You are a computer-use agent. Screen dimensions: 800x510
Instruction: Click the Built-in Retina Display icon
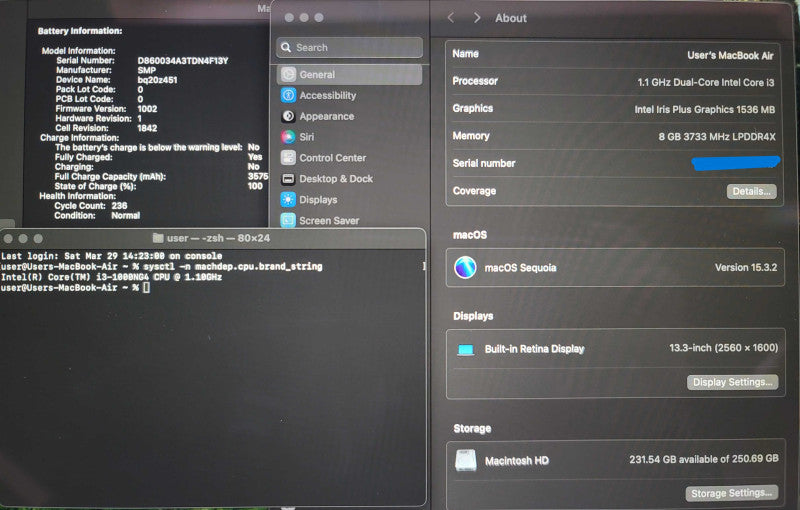465,349
